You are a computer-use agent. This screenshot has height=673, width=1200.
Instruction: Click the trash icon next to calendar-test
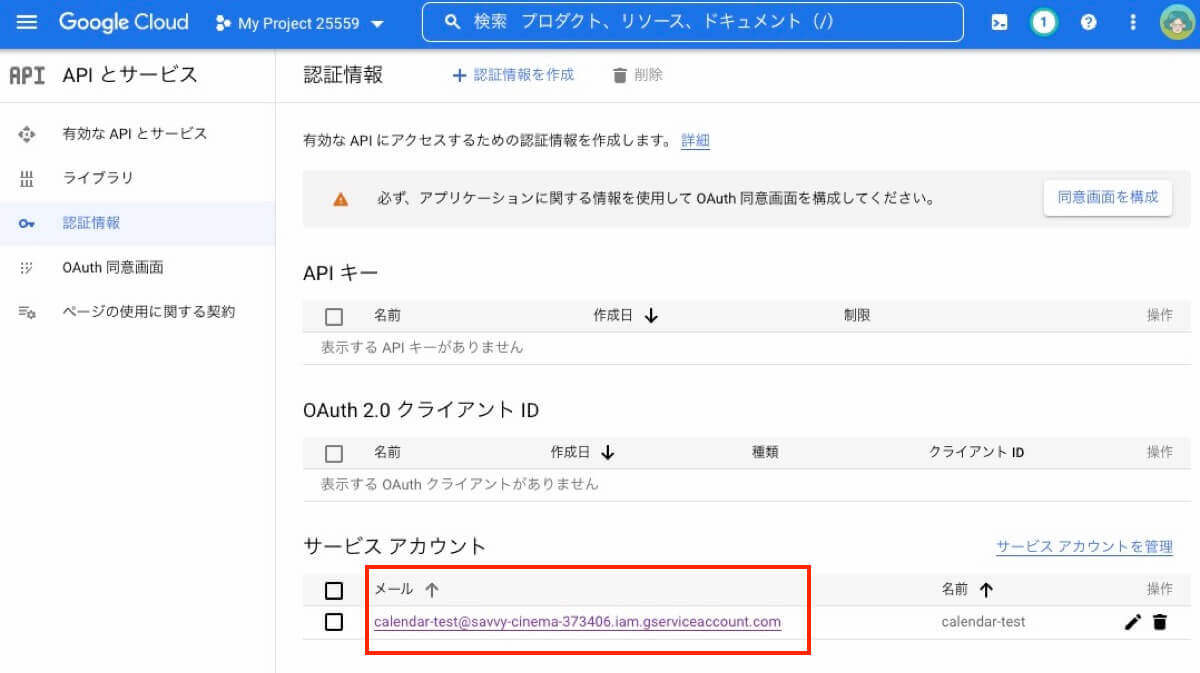coord(1160,622)
